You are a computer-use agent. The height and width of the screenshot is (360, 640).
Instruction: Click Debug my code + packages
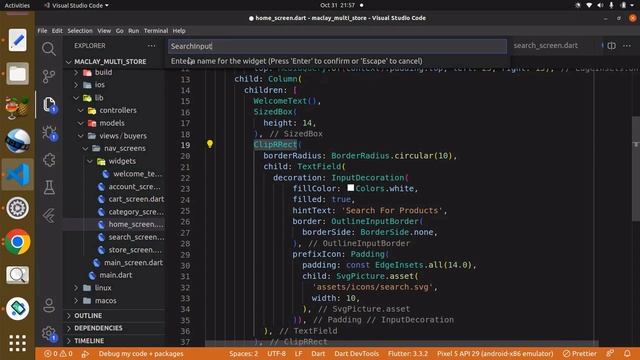(x=141, y=353)
